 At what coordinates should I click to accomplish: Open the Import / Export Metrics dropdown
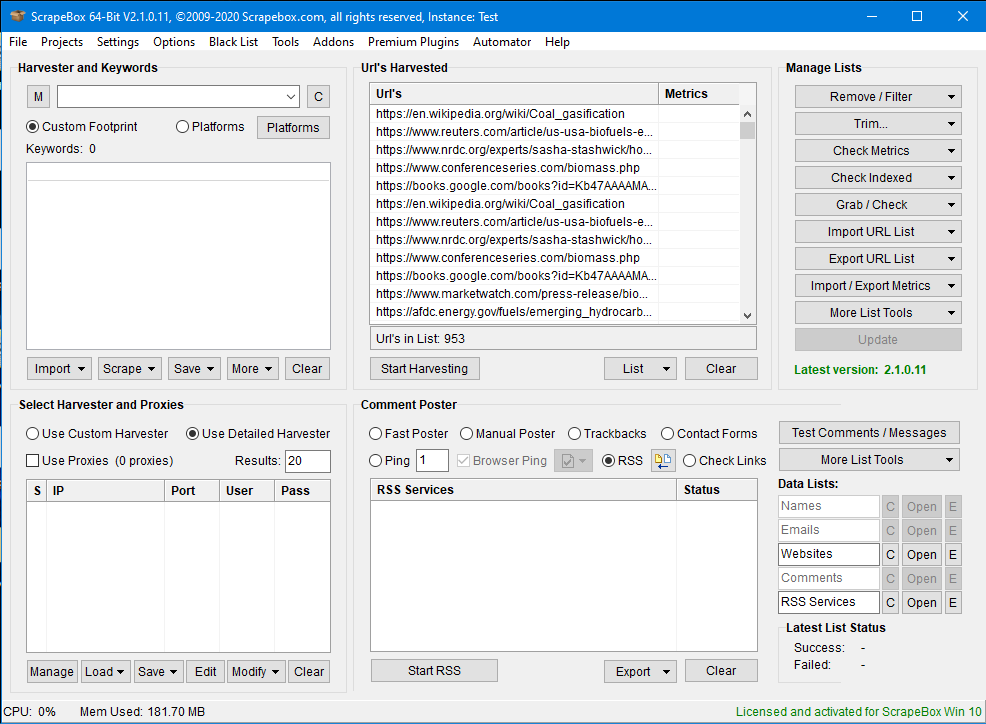878,286
